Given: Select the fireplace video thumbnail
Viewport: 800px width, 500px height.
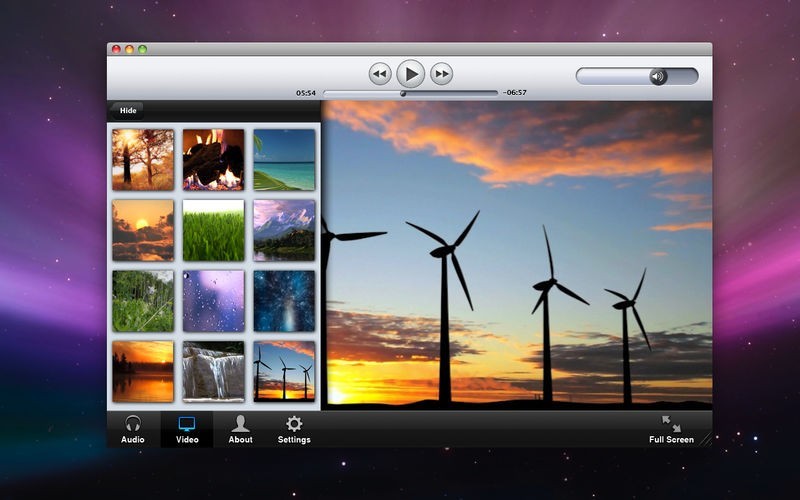Looking at the screenshot, I should pyautogui.click(x=214, y=160).
